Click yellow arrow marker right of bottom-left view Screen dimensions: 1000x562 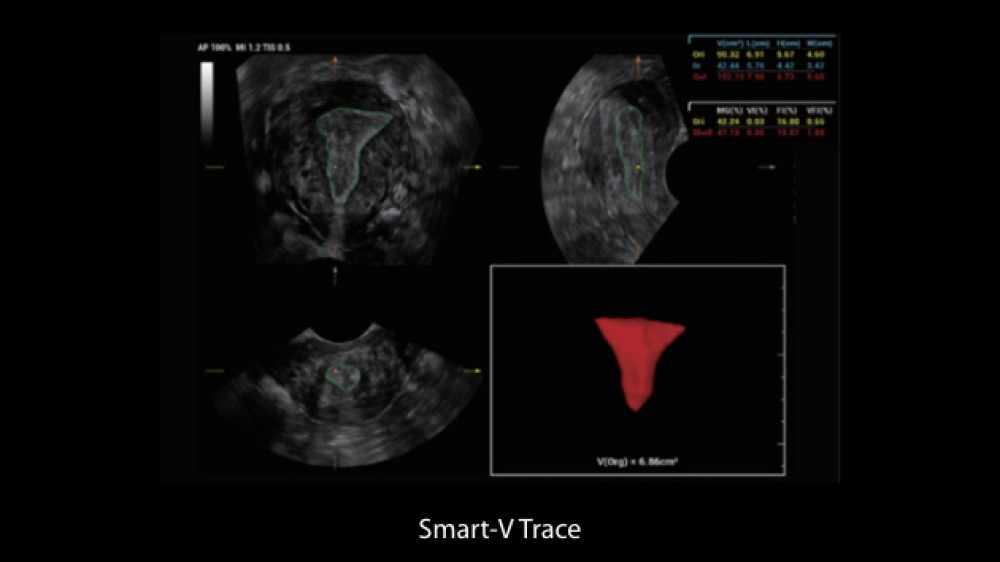point(478,371)
